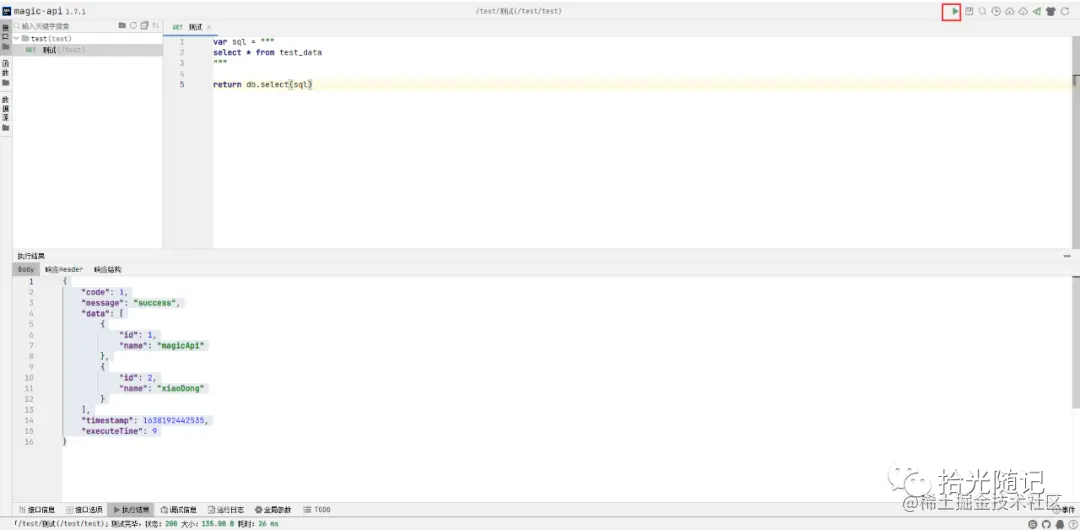The height and width of the screenshot is (530, 1080).
Task: Open the 接口信息 bottom tab
Action: (x=37, y=509)
